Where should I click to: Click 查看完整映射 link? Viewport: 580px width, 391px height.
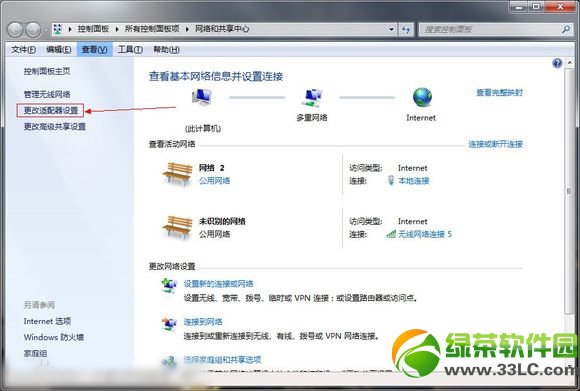499,92
